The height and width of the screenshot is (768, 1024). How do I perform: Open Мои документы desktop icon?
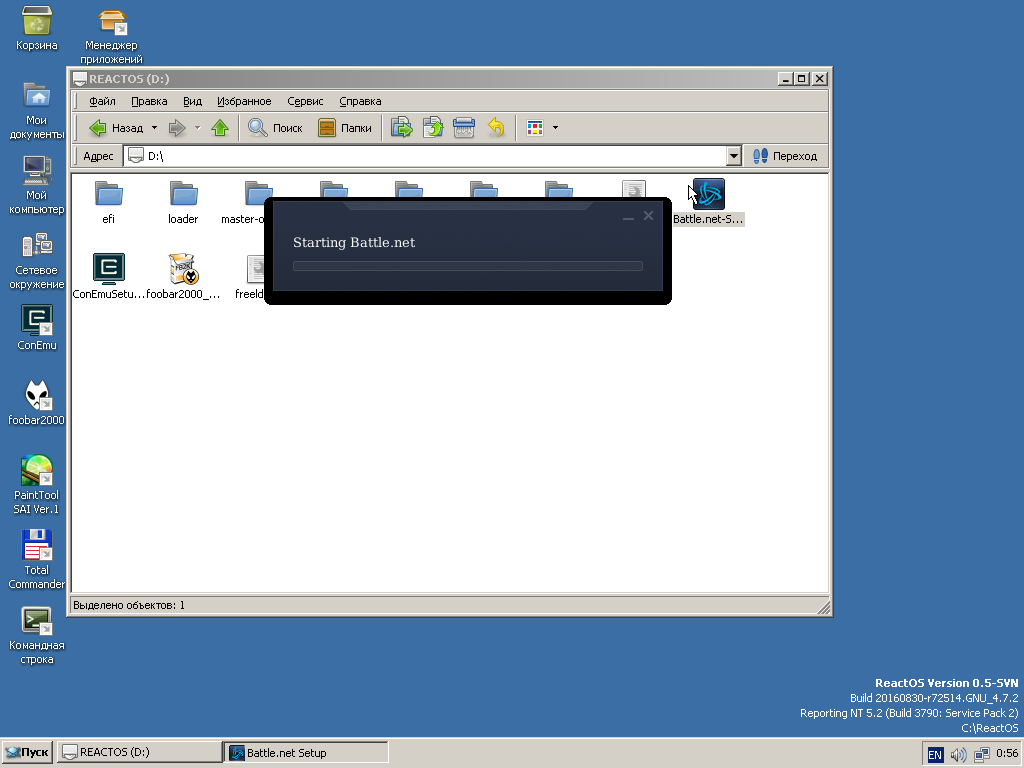click(37, 111)
